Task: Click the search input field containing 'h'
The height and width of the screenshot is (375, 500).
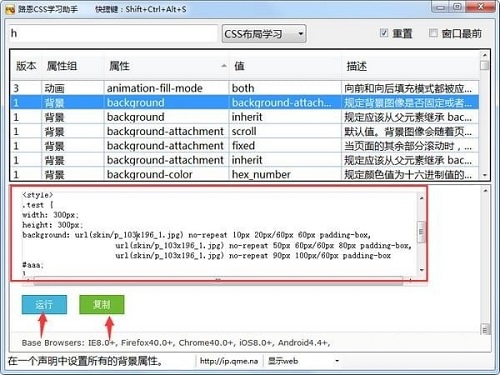Action: pyautogui.click(x=113, y=33)
